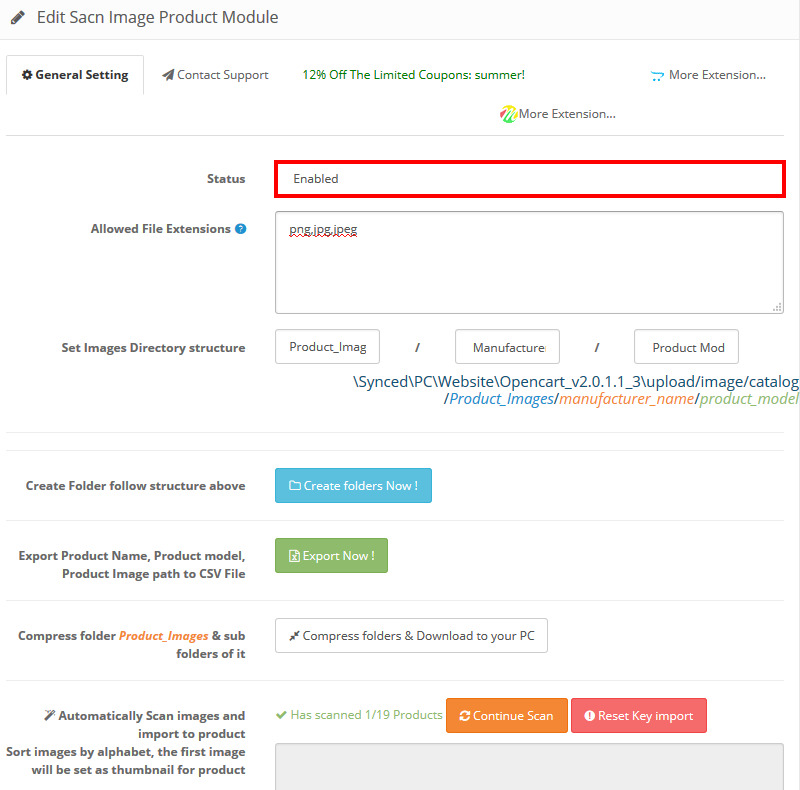Screen dimensions: 800x790
Task: Switch to the Contact Support tab
Action: pyautogui.click(x=215, y=75)
